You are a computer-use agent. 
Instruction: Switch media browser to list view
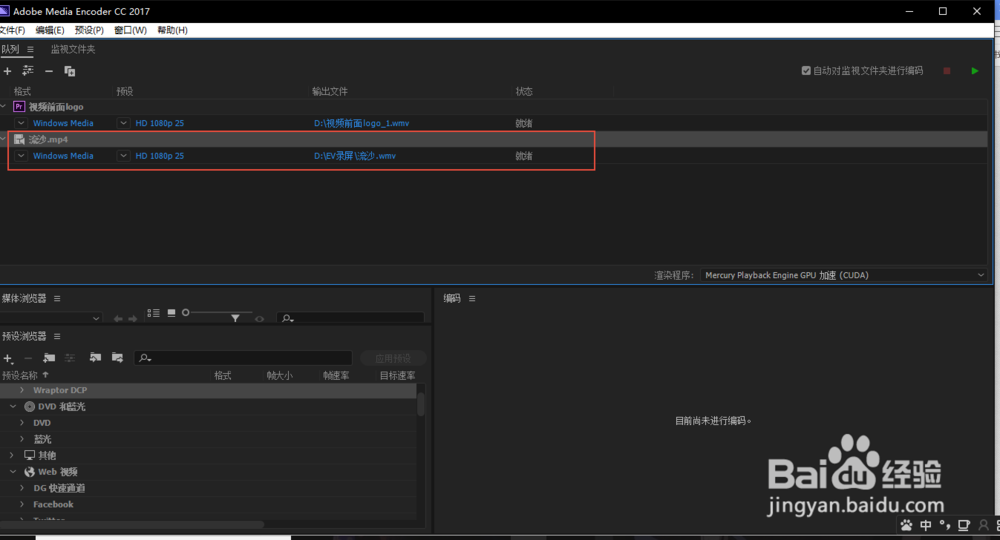pos(153,313)
